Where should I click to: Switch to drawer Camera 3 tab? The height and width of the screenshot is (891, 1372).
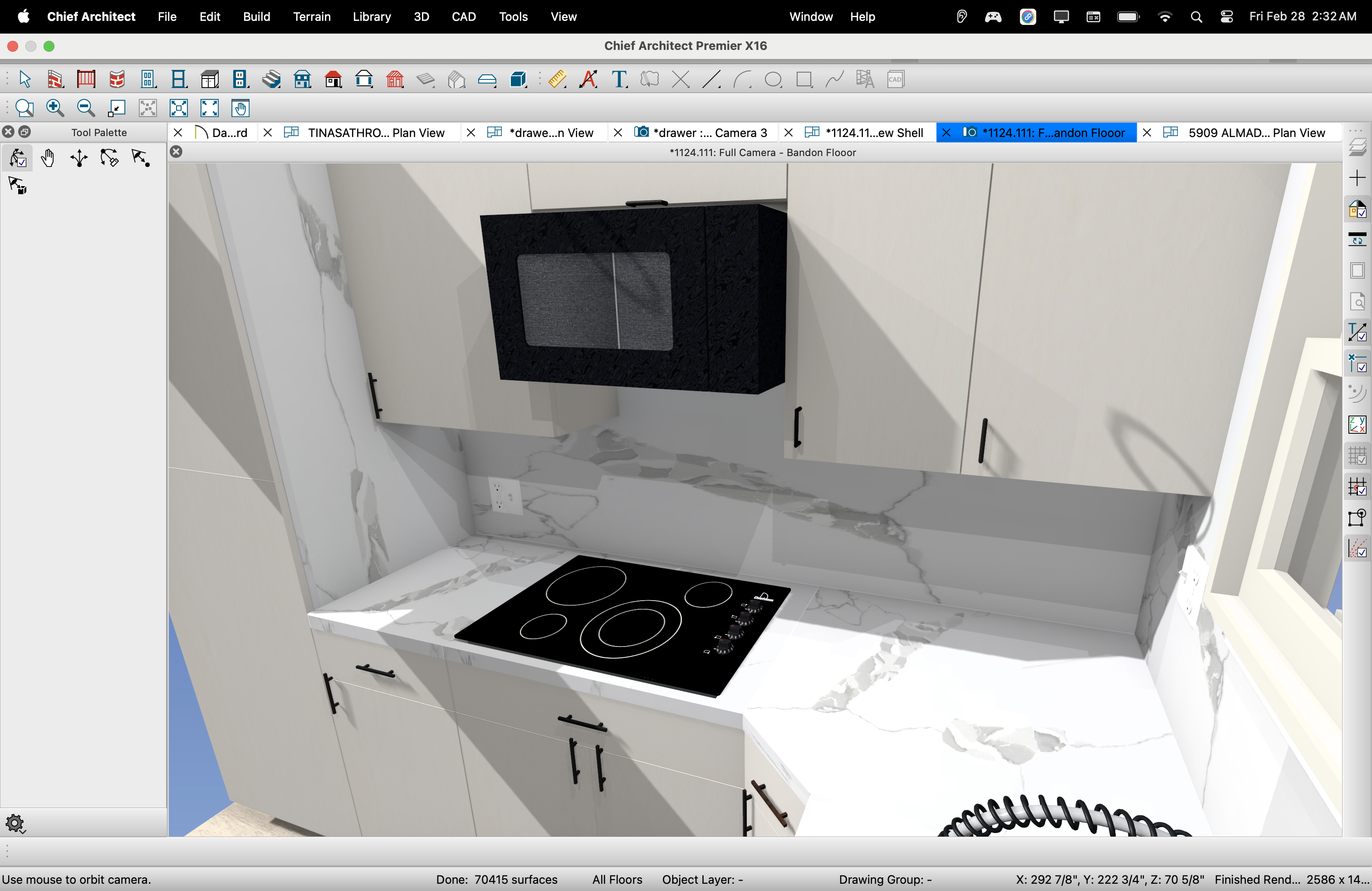pos(710,132)
